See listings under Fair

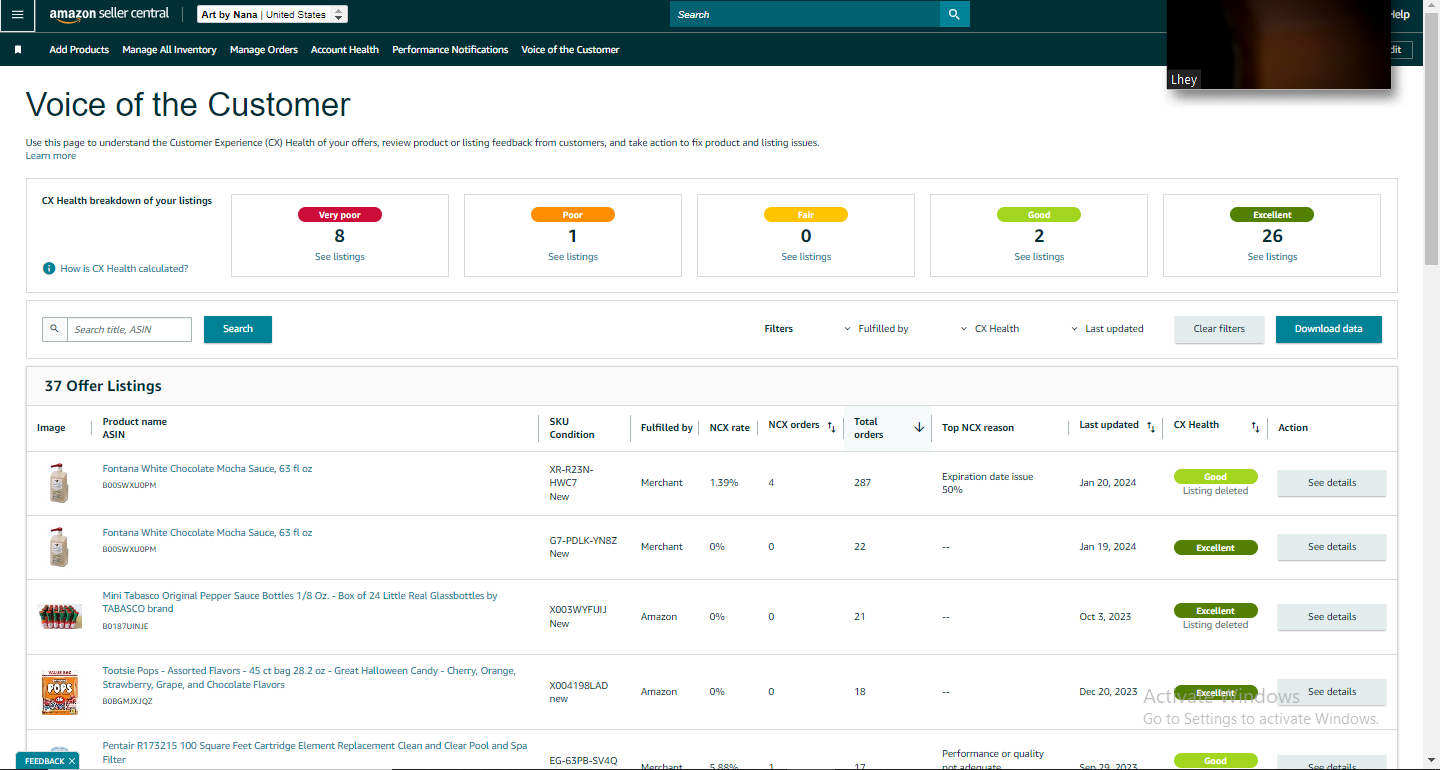pyautogui.click(x=806, y=257)
